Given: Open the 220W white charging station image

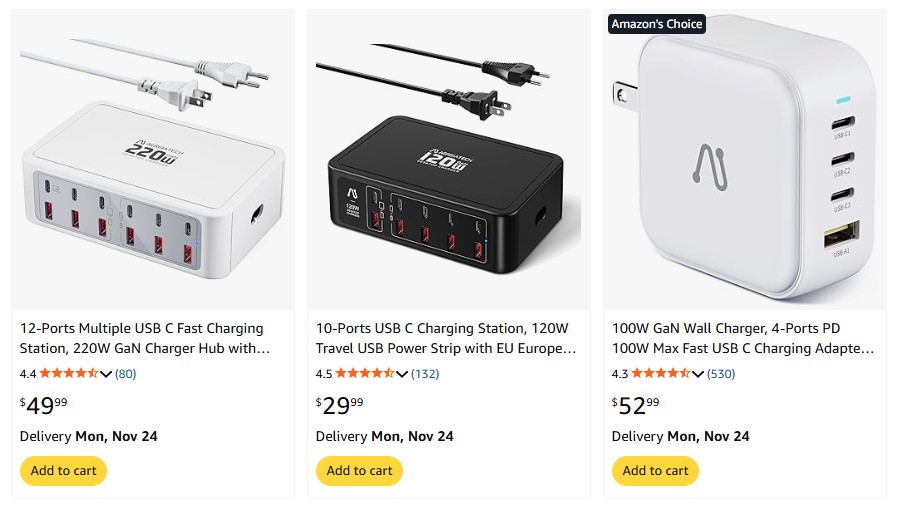Looking at the screenshot, I should click(x=153, y=160).
